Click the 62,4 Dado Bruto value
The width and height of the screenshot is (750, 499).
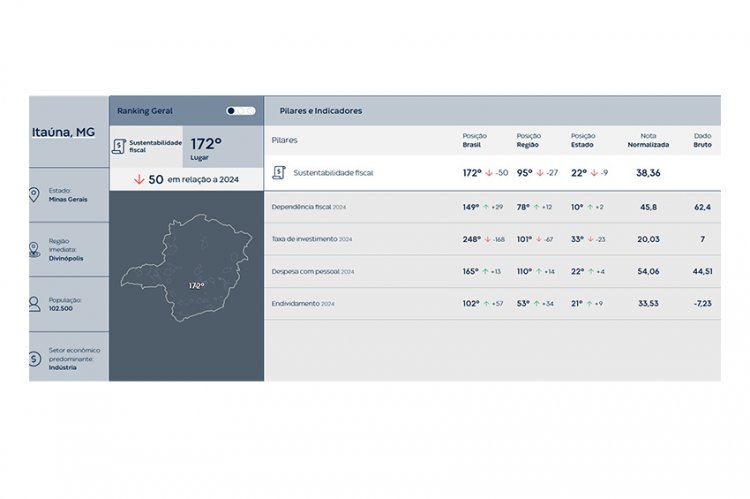(703, 207)
